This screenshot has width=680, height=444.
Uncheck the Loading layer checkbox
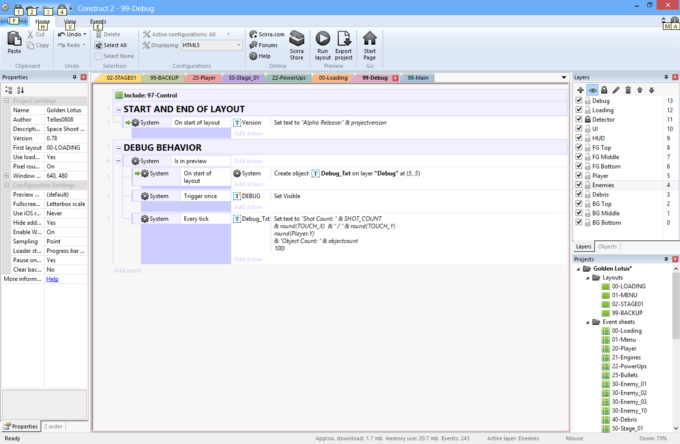(579, 110)
